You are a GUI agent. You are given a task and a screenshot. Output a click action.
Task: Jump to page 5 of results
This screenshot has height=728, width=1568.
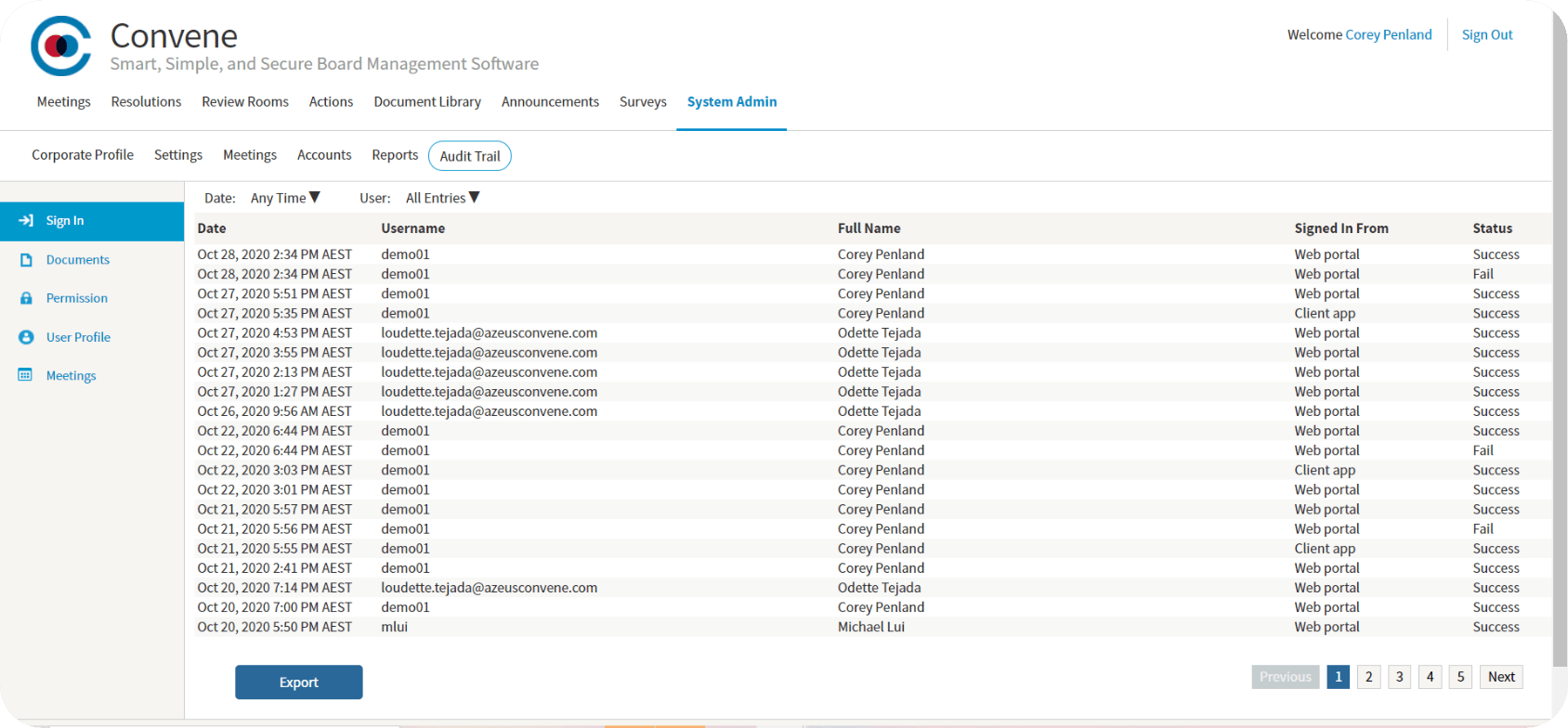click(1460, 677)
